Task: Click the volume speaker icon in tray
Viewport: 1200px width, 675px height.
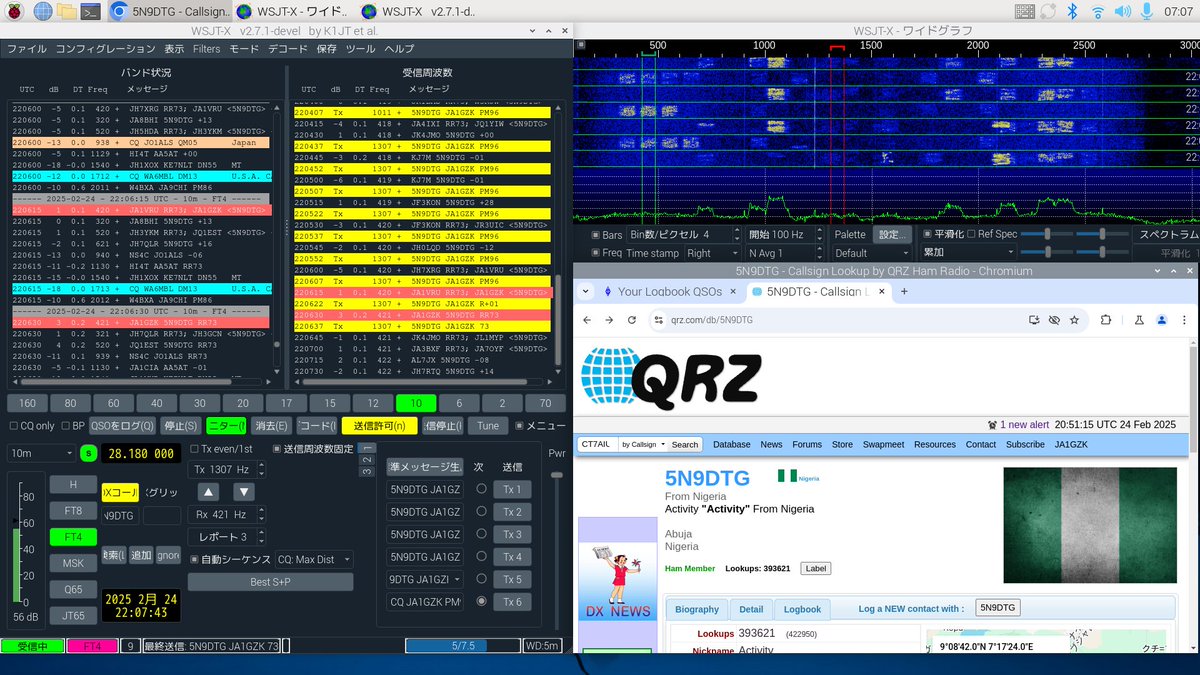Action: coord(1123,12)
